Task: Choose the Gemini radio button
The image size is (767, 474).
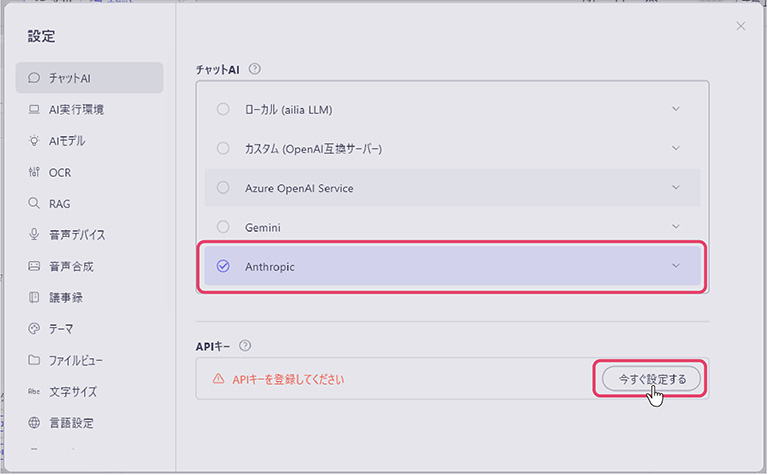Action: [223, 227]
